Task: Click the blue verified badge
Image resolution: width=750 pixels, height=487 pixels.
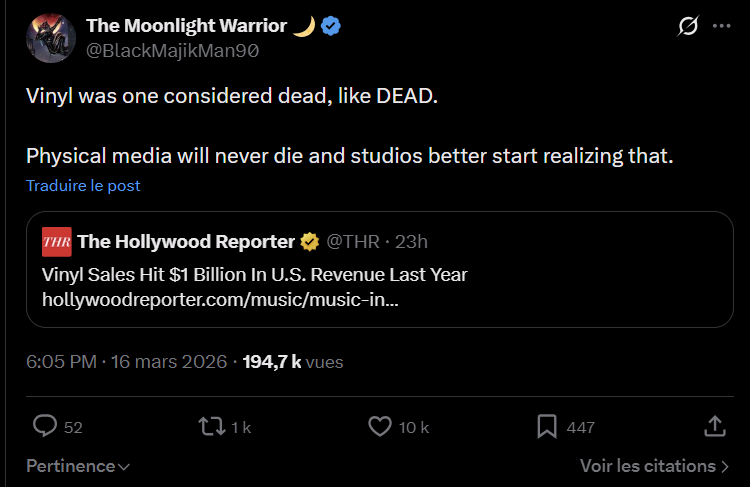Action: tap(331, 26)
